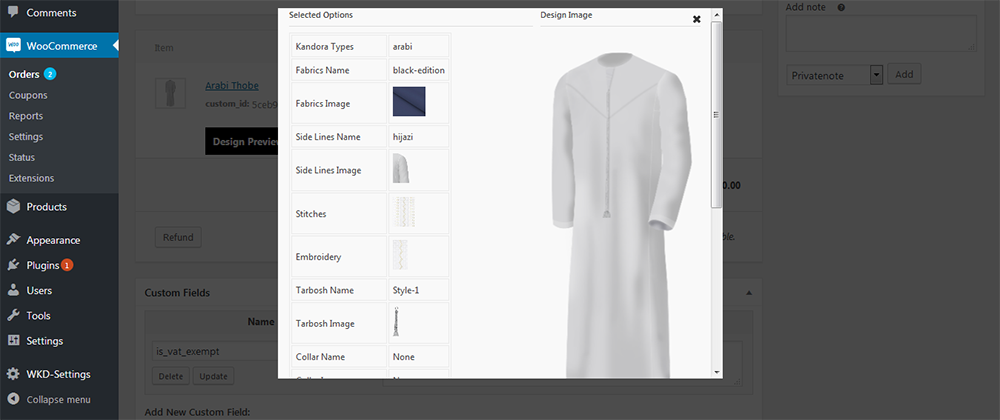
Task: Click the 'Collar Name' label cell
Action: (339, 356)
